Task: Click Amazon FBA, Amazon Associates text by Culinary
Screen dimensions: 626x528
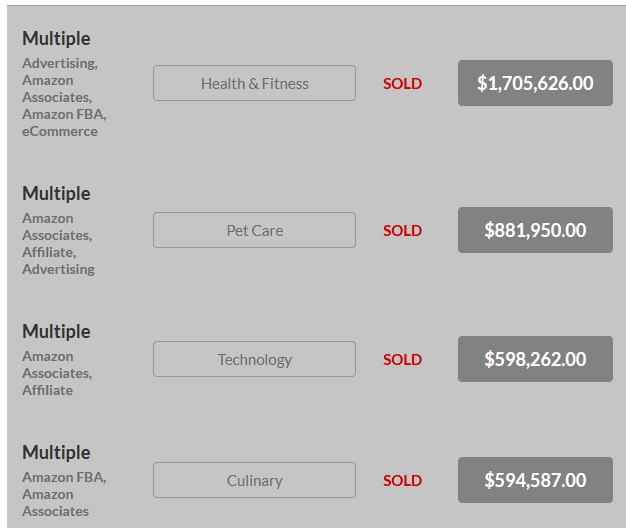Action: (64, 494)
